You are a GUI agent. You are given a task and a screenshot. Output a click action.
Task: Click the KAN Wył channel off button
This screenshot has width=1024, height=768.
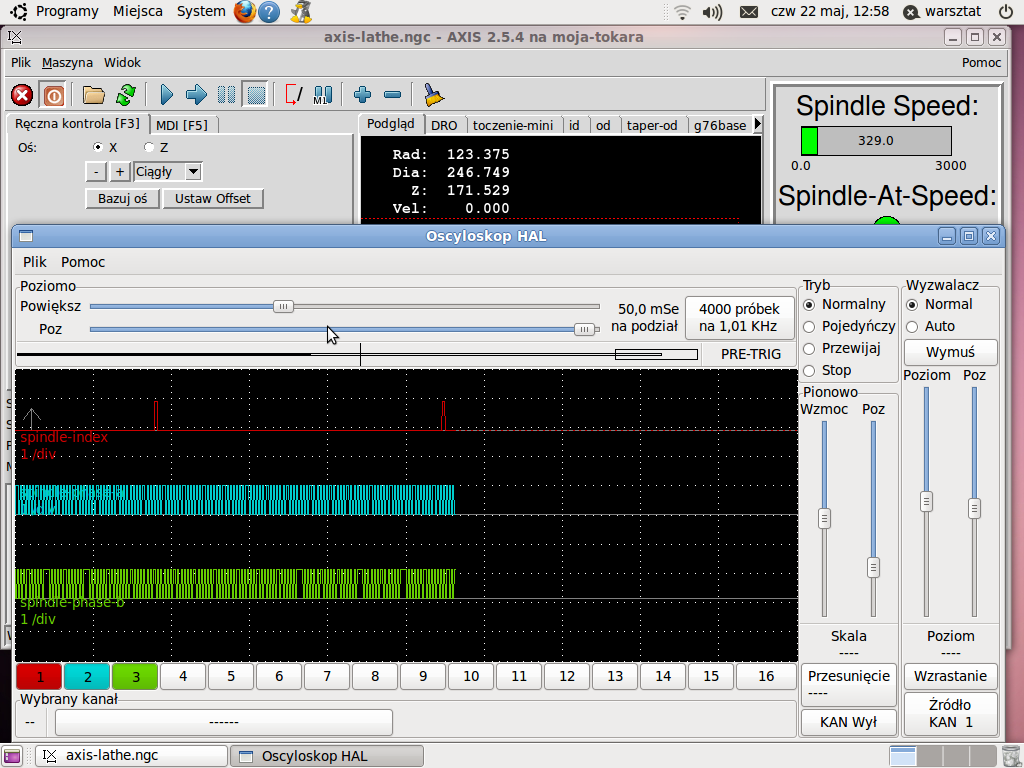point(848,722)
